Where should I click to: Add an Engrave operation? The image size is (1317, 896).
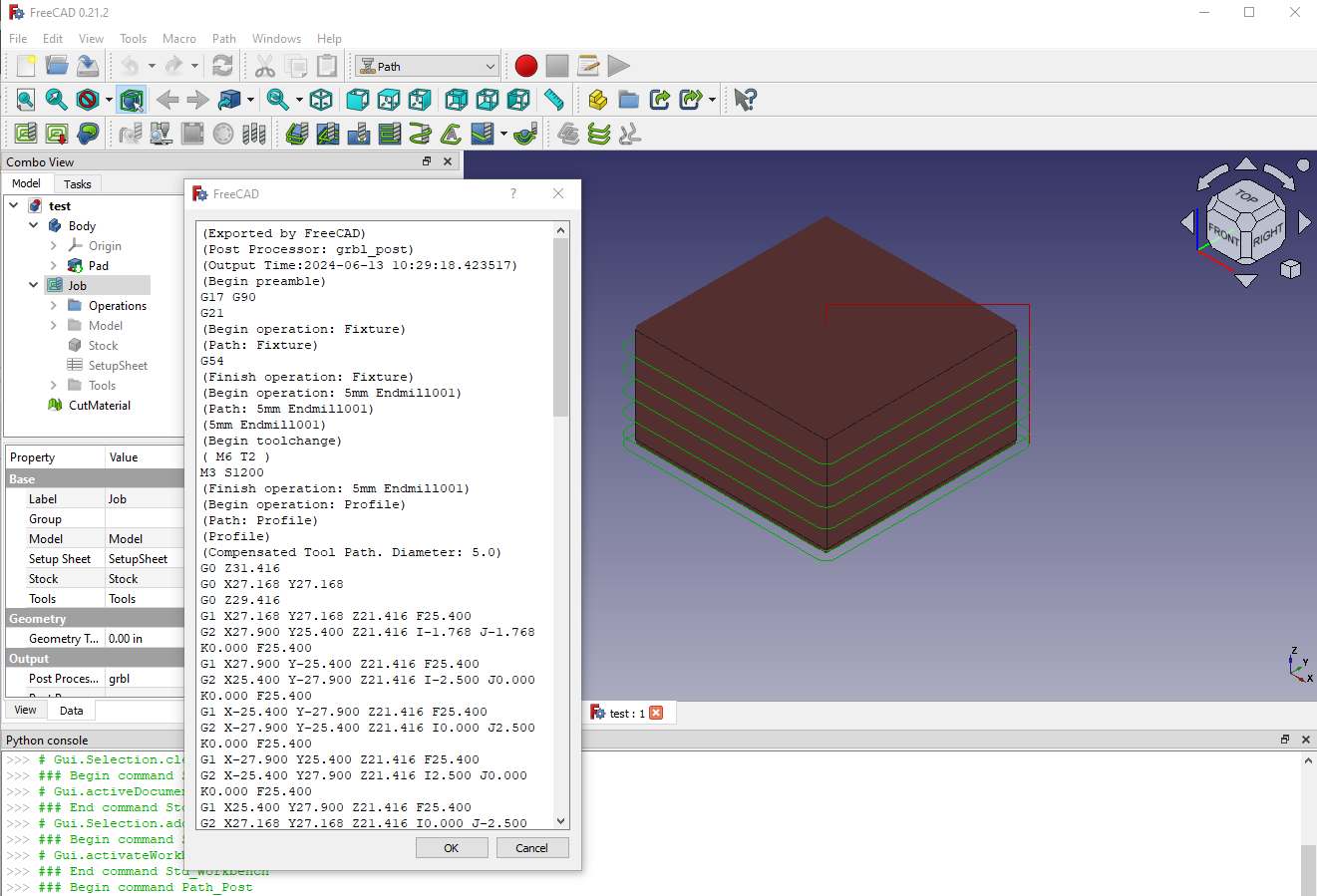tap(452, 134)
